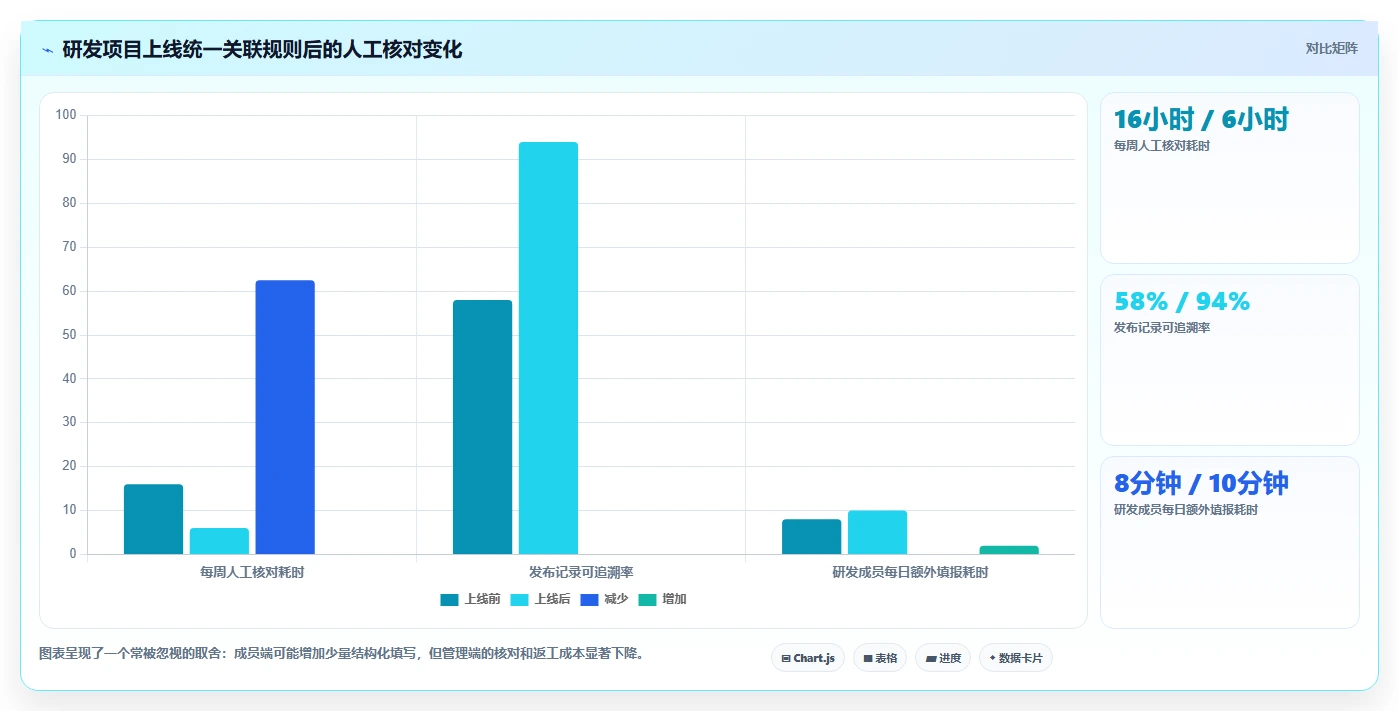
Task: Click the 上线前 bar for 发布记录可追溯率
Action: tap(482, 427)
